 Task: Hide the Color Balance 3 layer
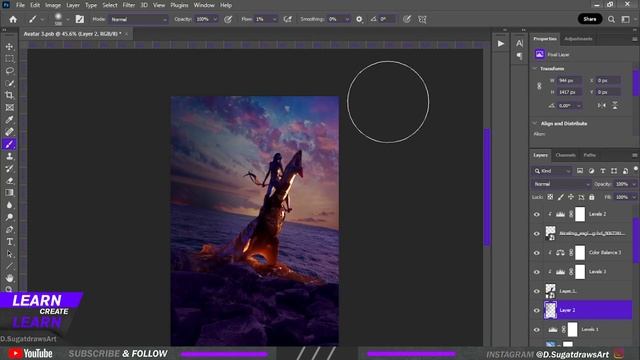pos(537,253)
